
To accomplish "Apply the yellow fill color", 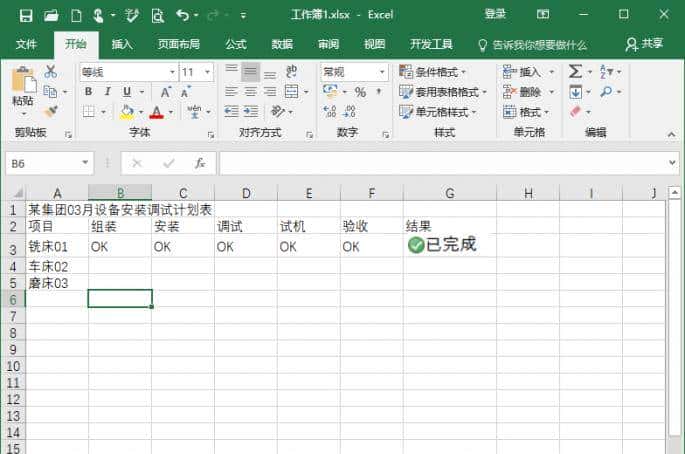I will tap(127, 112).
